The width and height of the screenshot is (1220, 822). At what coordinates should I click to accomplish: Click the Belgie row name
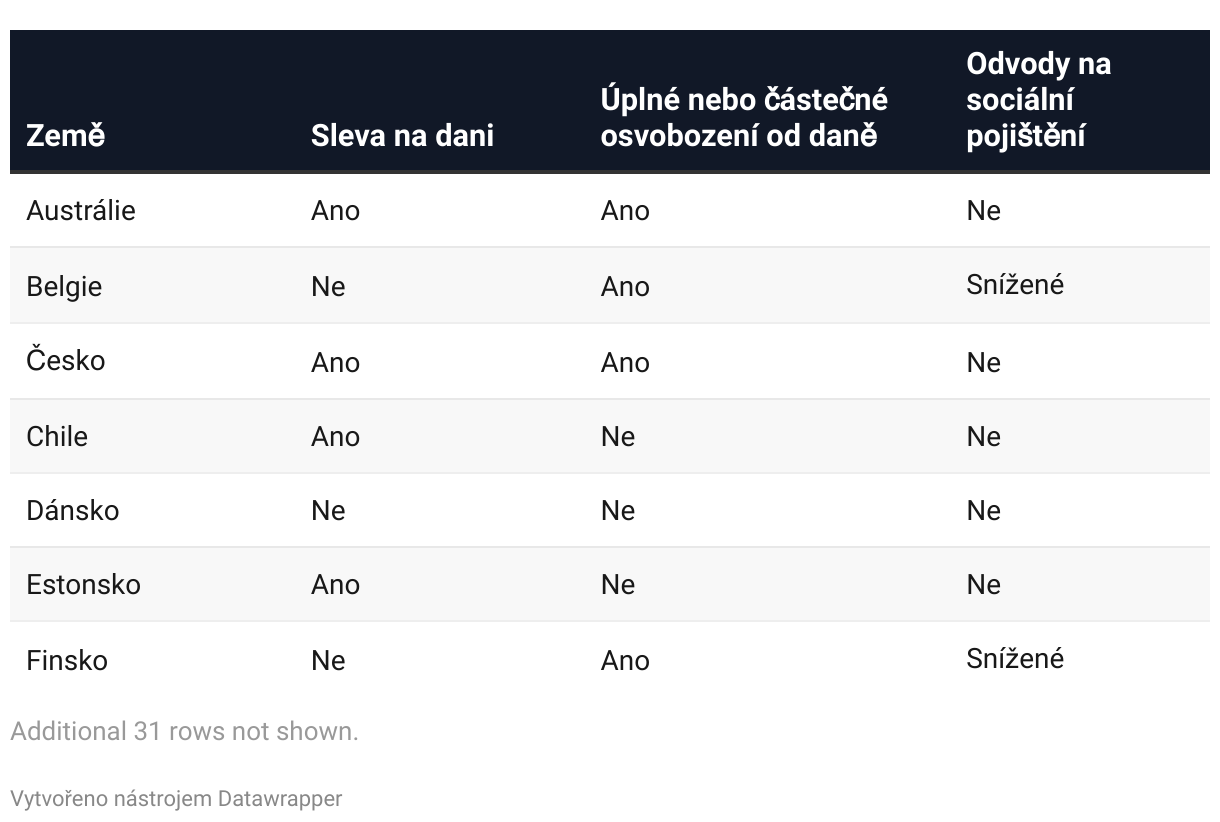click(64, 287)
